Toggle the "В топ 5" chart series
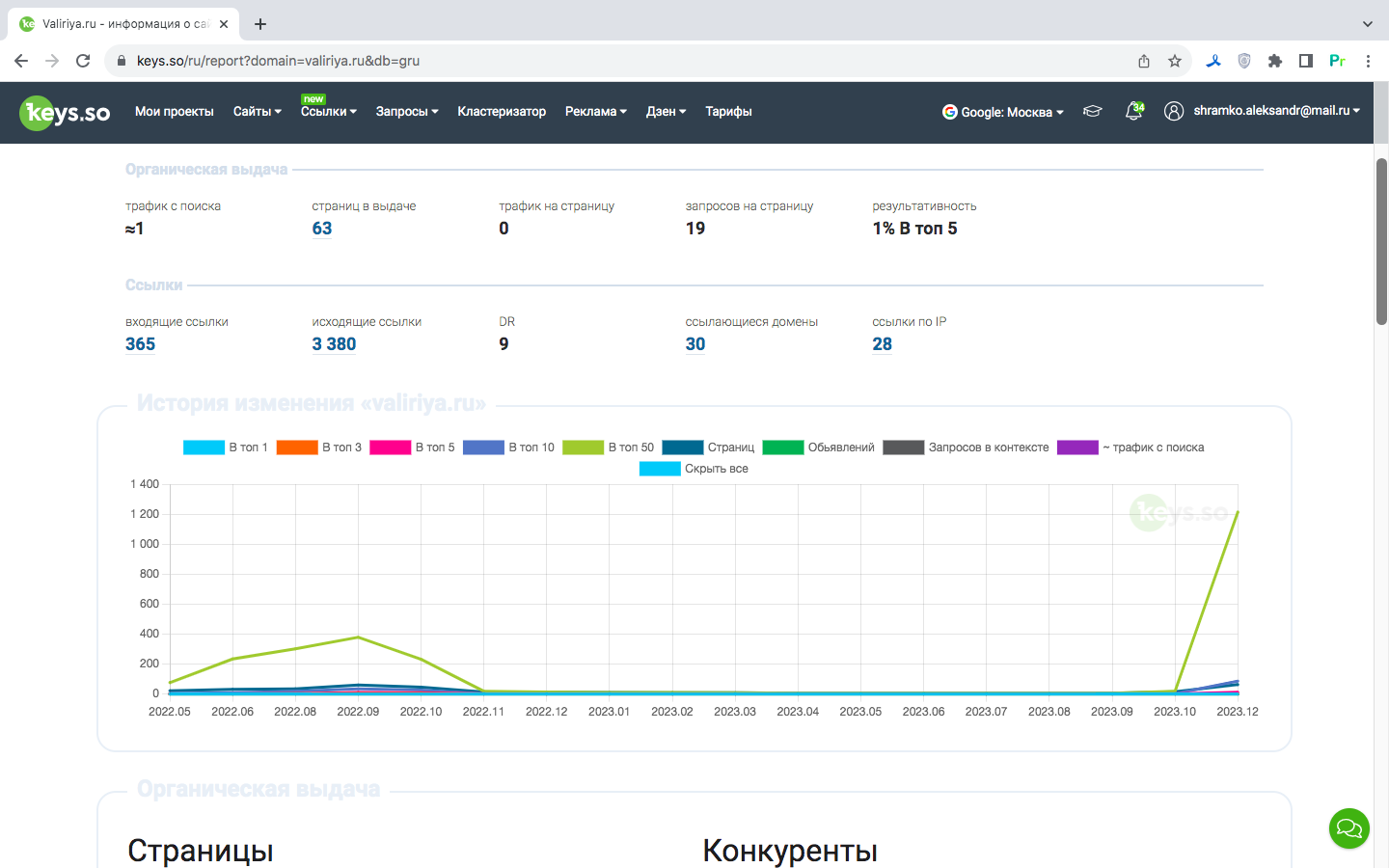1389x868 pixels. tap(413, 448)
